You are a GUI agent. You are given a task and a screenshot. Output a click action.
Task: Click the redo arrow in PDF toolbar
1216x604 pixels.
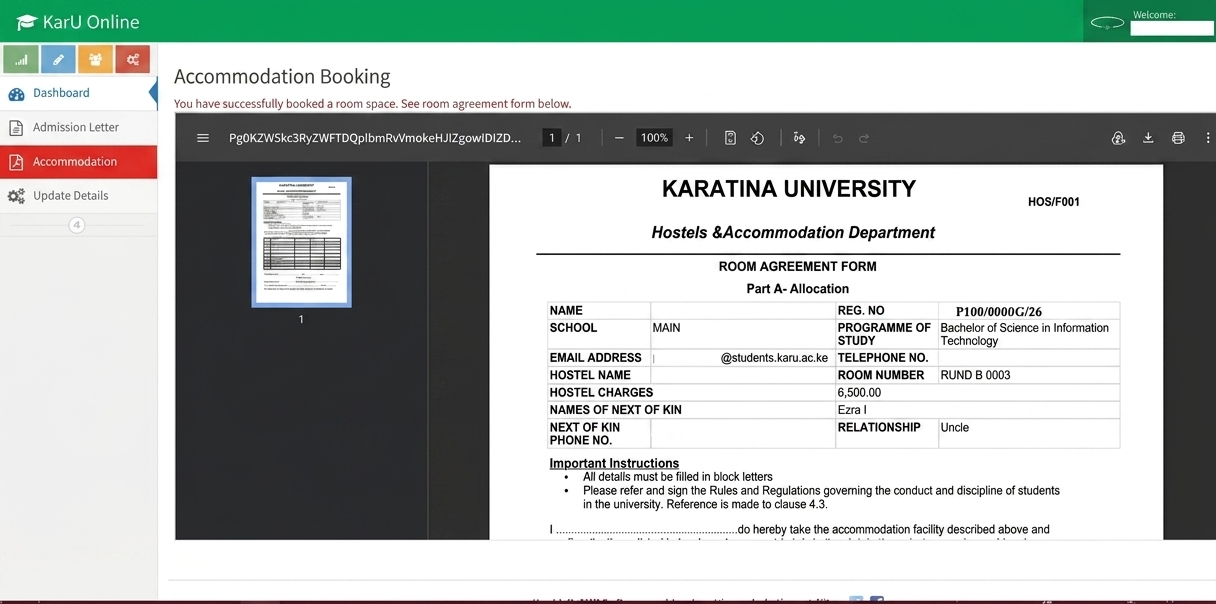tap(864, 138)
